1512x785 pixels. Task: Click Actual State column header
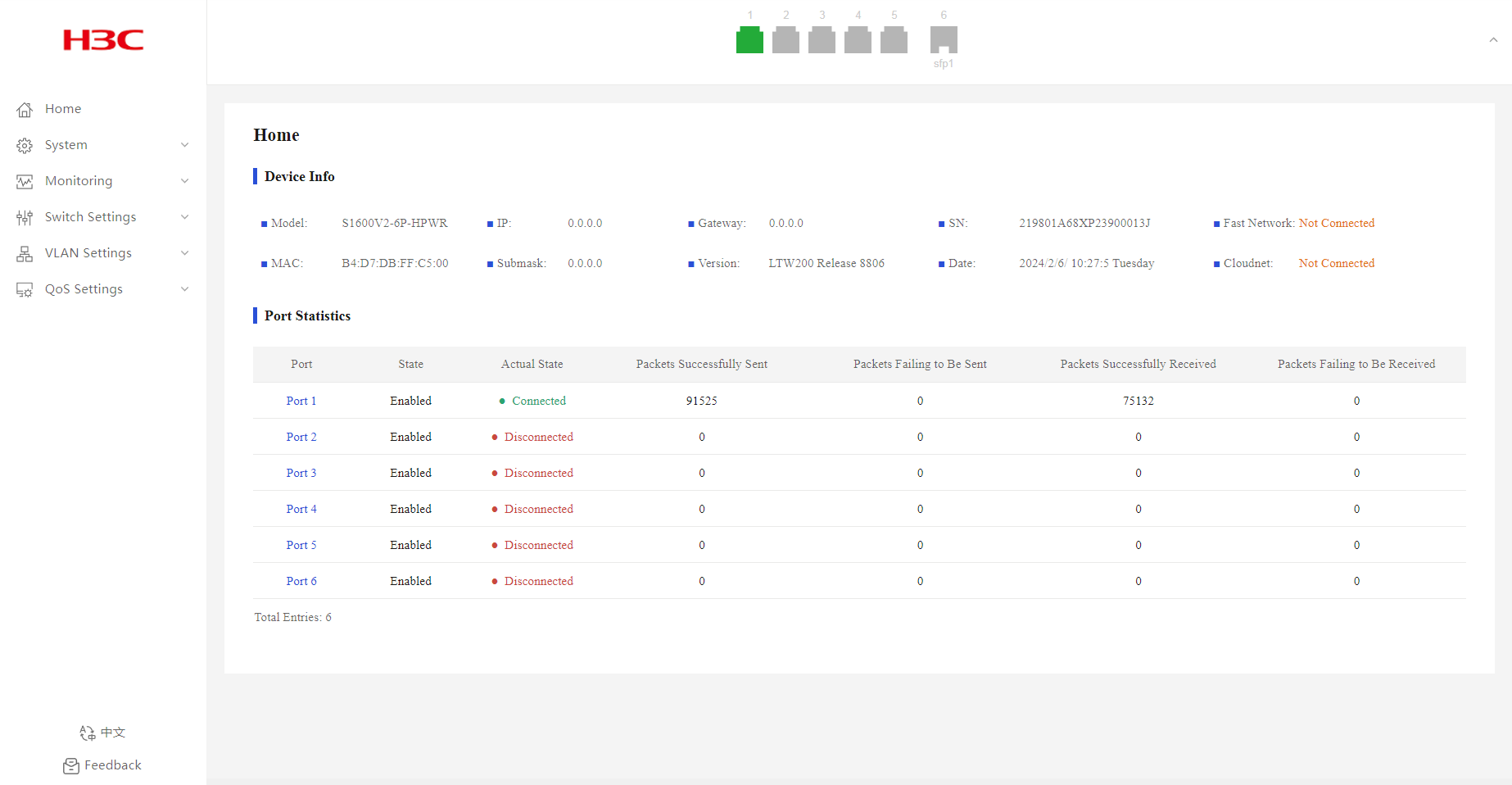point(532,364)
